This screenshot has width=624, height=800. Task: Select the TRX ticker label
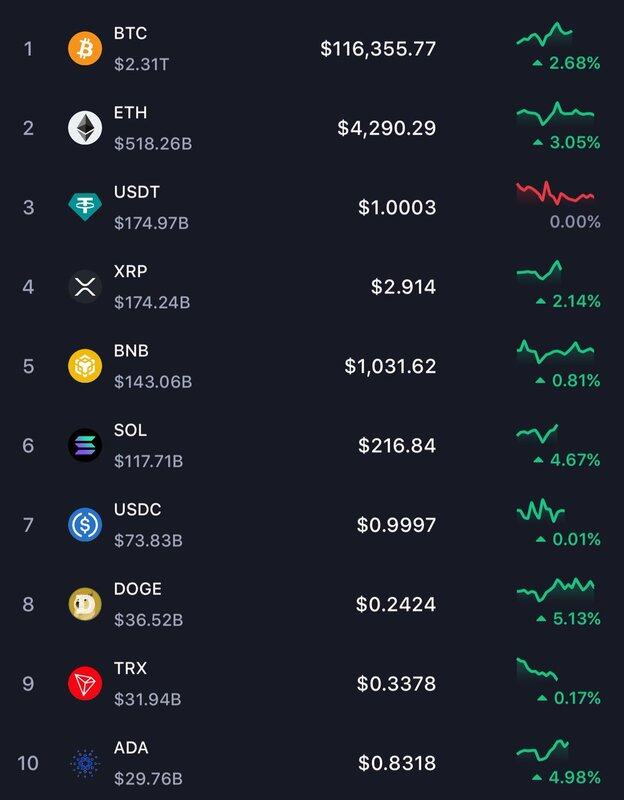pos(131,668)
